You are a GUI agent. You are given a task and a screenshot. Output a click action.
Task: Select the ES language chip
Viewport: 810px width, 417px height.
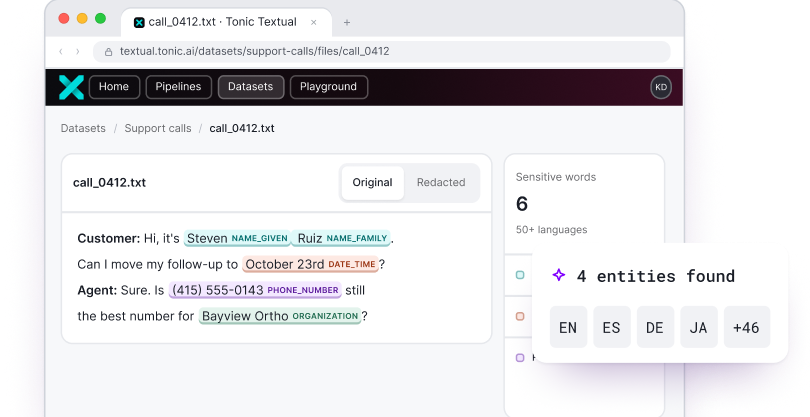(x=612, y=327)
